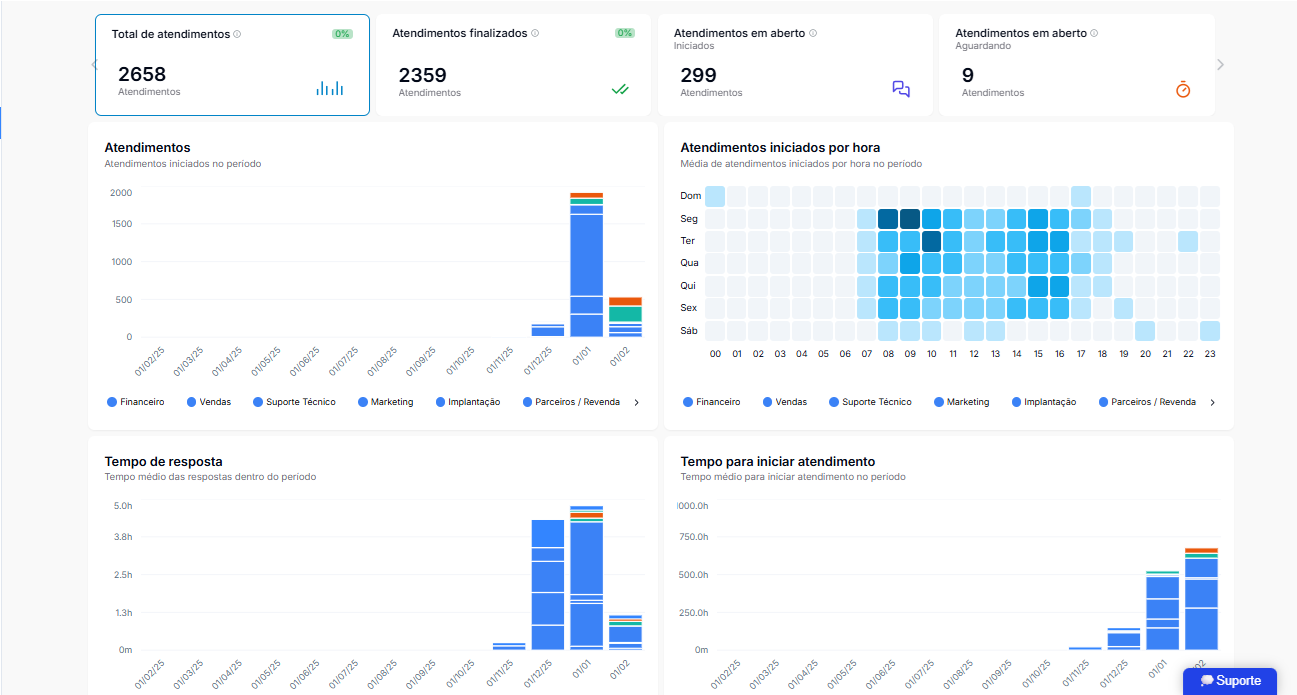Toggle Marketing in heatmap legend
Viewport: 1297px width, 695px height.
(x=961, y=402)
